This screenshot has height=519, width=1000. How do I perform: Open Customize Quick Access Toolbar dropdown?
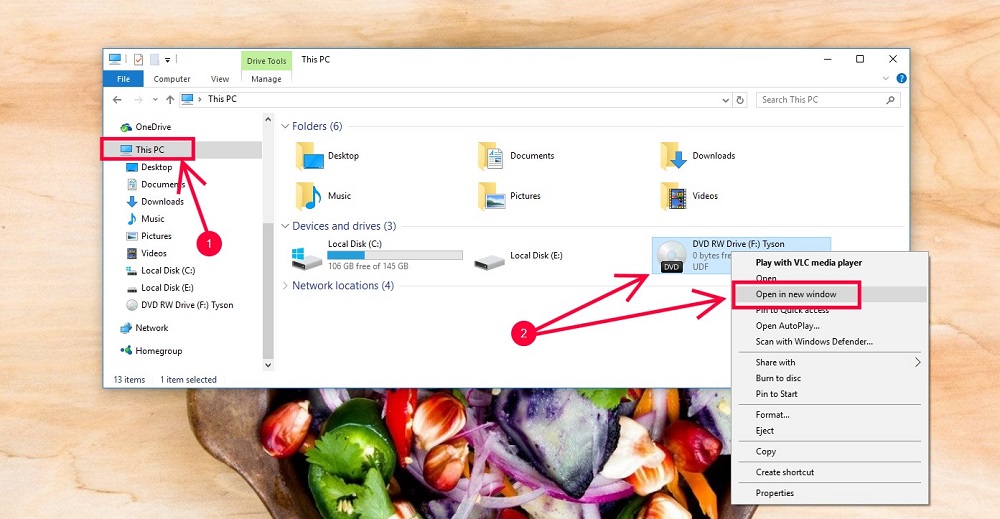pos(168,60)
